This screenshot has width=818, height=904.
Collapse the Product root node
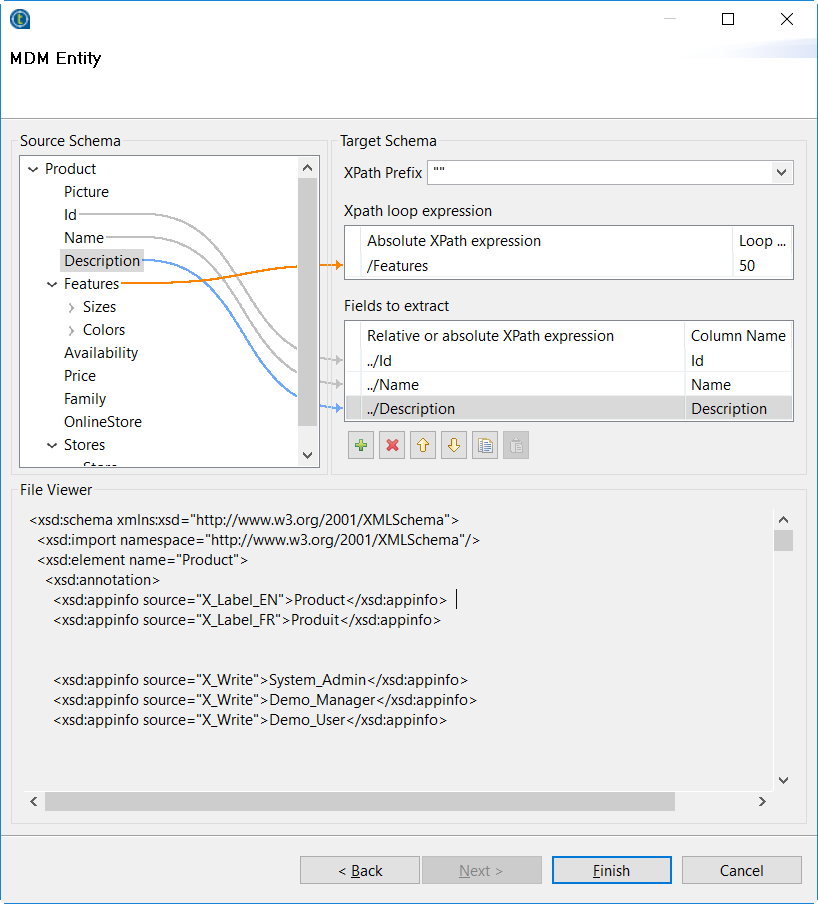pyautogui.click(x=32, y=168)
